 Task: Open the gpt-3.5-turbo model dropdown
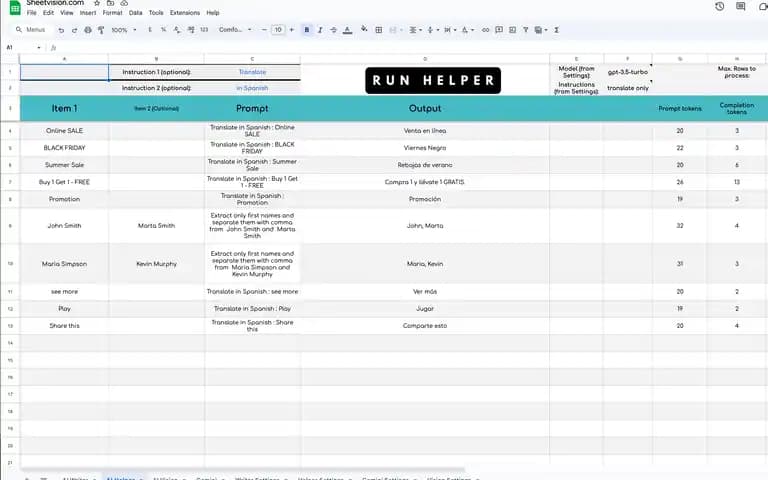coord(627,72)
